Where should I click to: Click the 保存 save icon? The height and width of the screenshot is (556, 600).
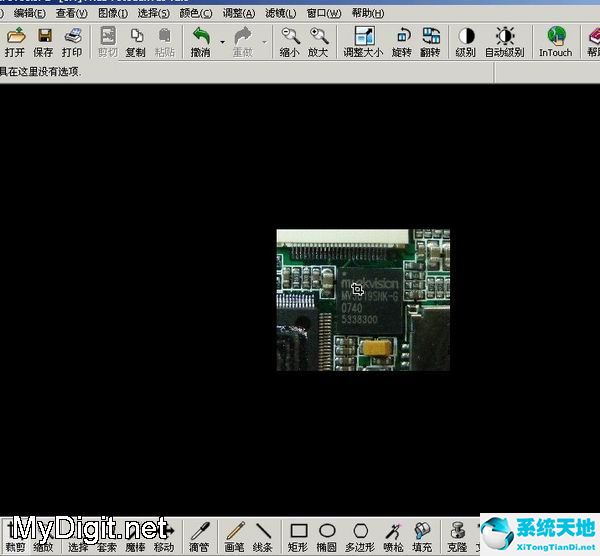[x=44, y=42]
